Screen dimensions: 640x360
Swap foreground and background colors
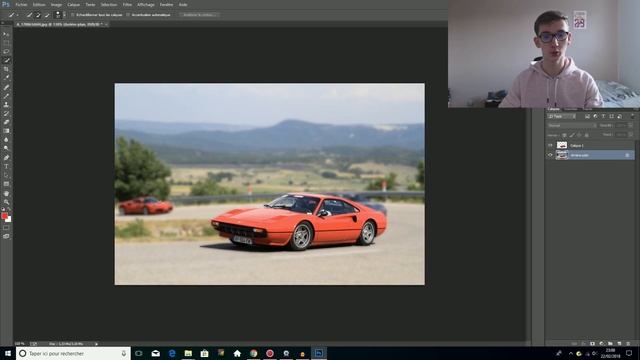(x=9, y=209)
